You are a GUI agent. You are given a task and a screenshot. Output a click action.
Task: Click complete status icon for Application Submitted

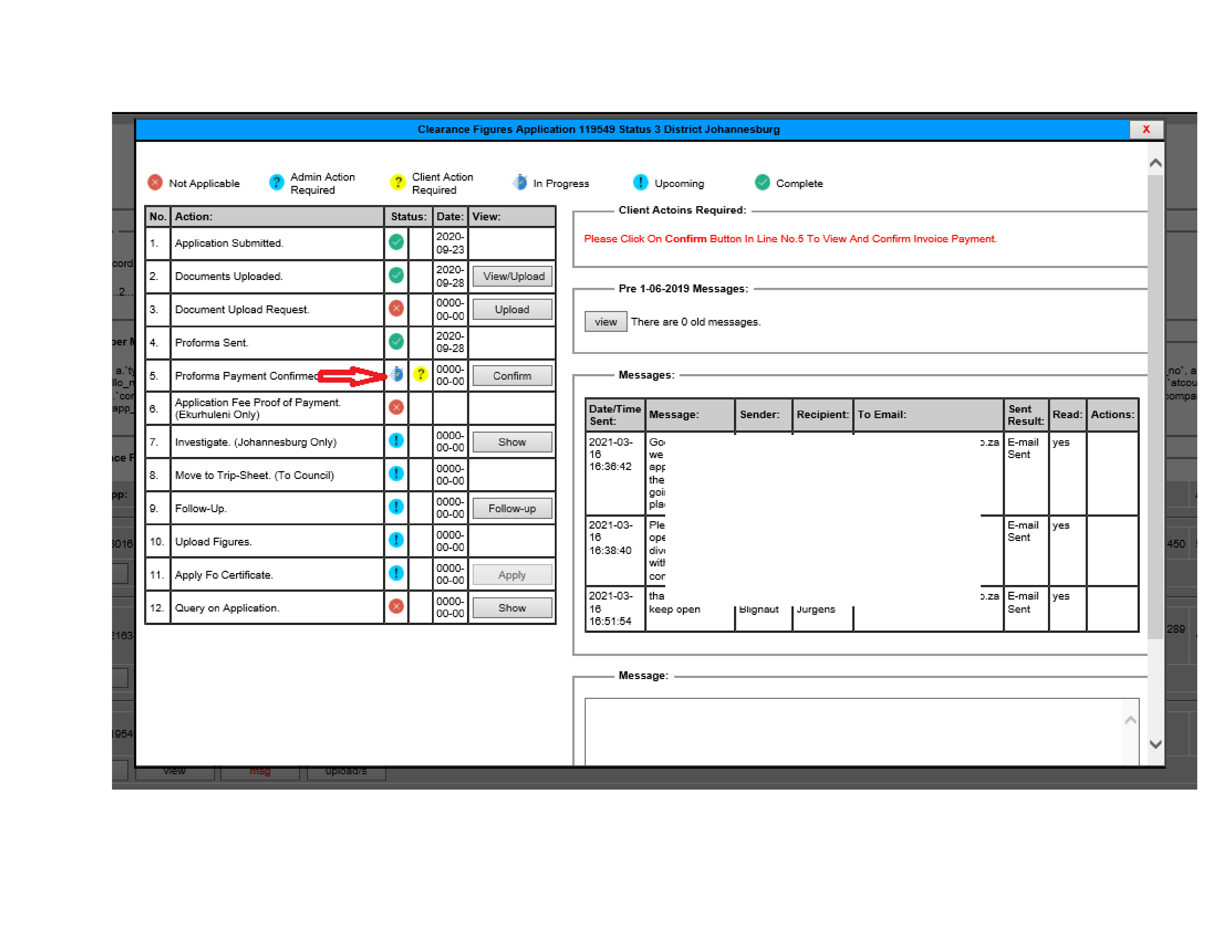396,242
